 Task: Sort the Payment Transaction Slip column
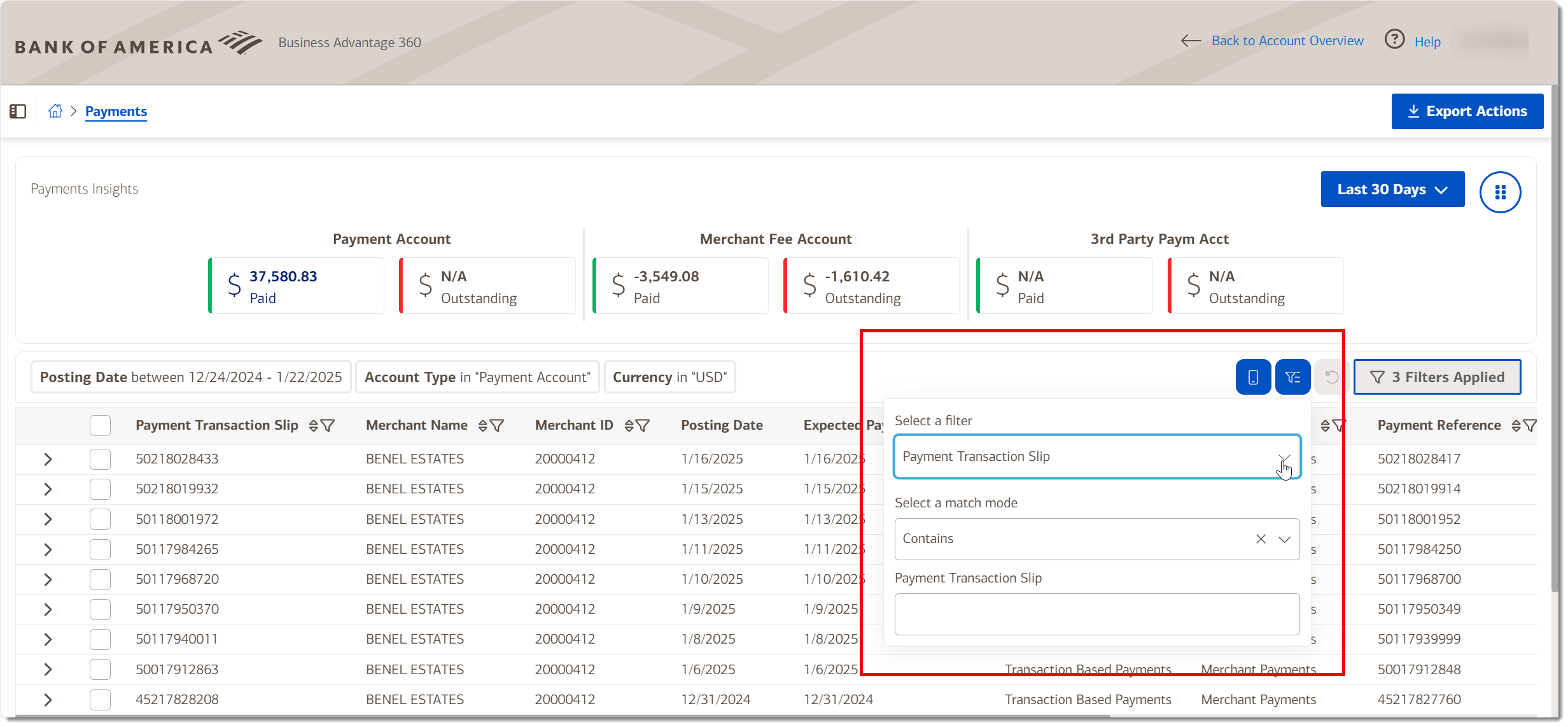tap(313, 426)
